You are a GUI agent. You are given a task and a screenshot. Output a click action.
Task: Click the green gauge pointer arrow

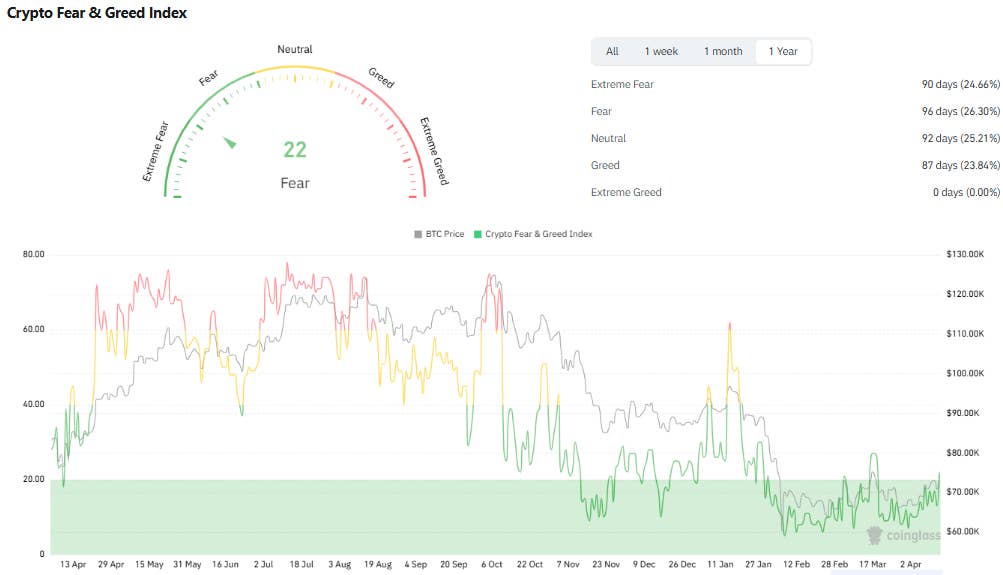tap(231, 143)
